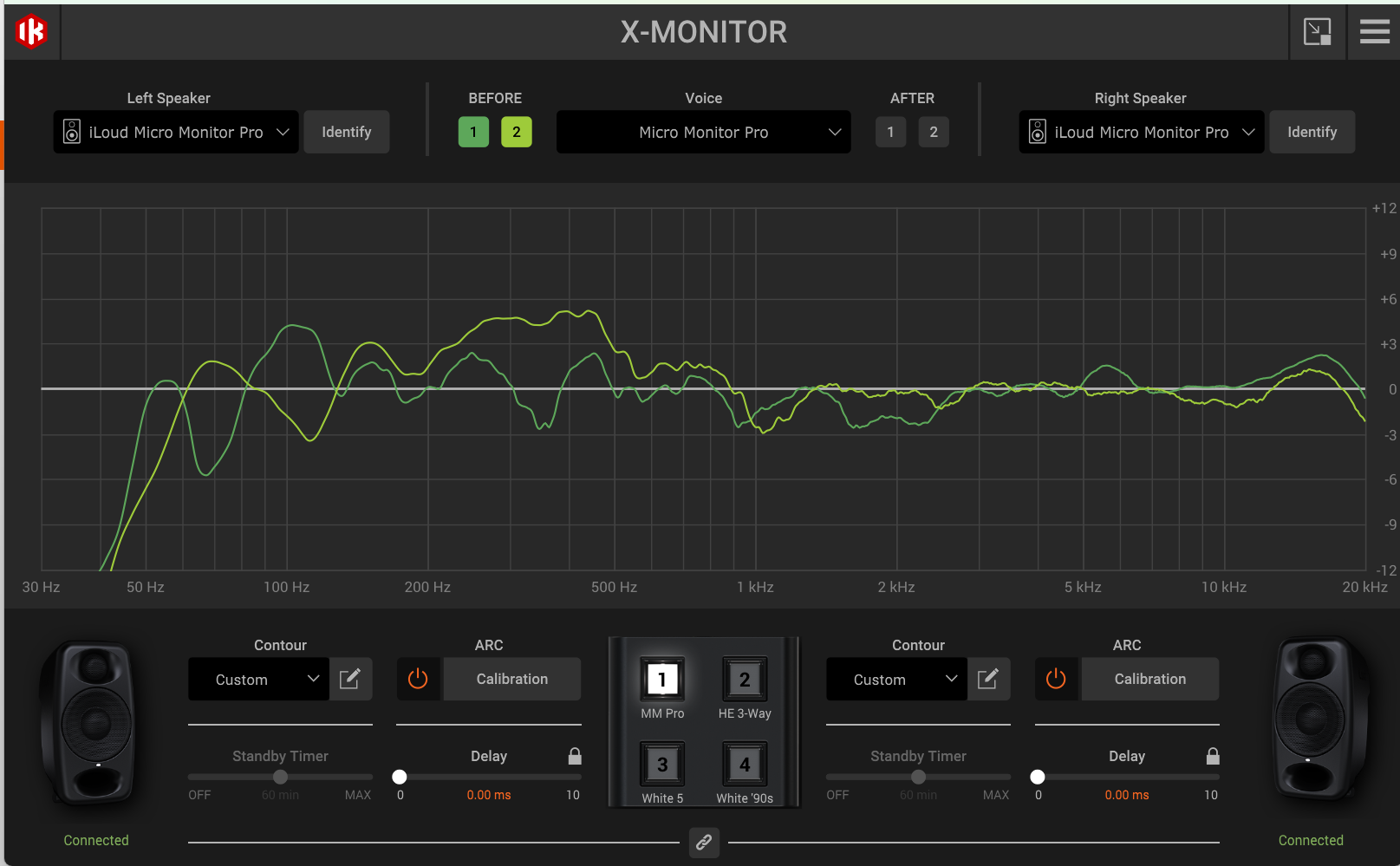Open the hamburger menu
The width and height of the screenshot is (1400, 866).
1374,32
